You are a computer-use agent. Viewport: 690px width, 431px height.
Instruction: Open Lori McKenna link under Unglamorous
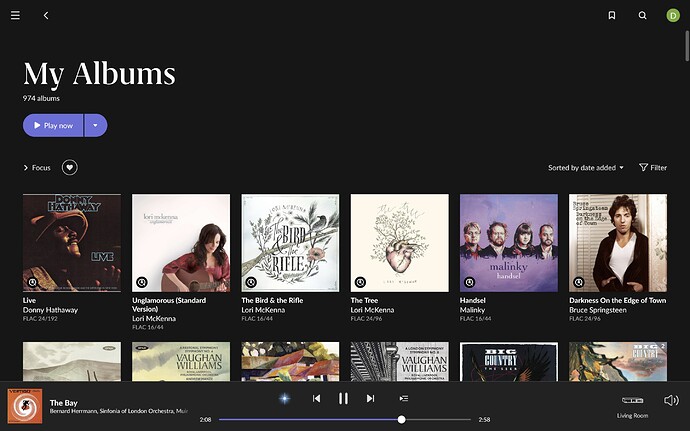154,318
